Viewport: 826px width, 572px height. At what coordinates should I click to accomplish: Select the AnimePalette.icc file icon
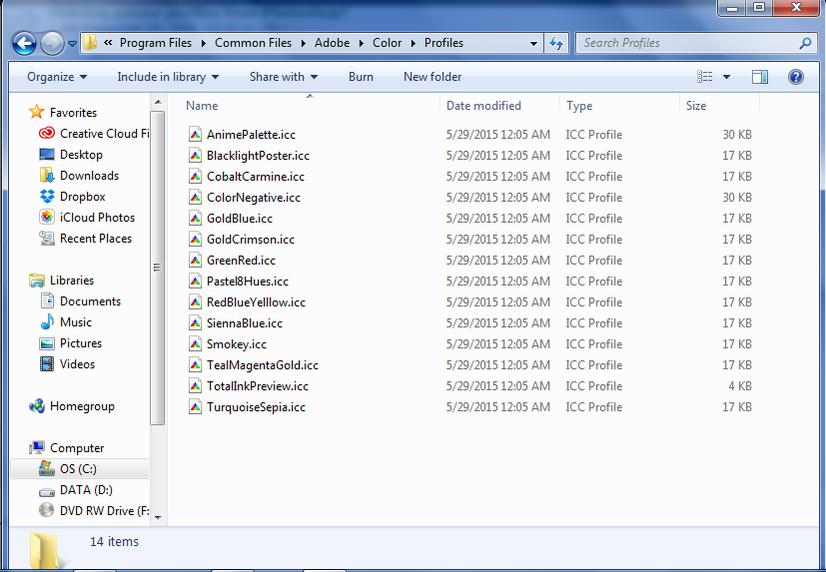tap(195, 134)
